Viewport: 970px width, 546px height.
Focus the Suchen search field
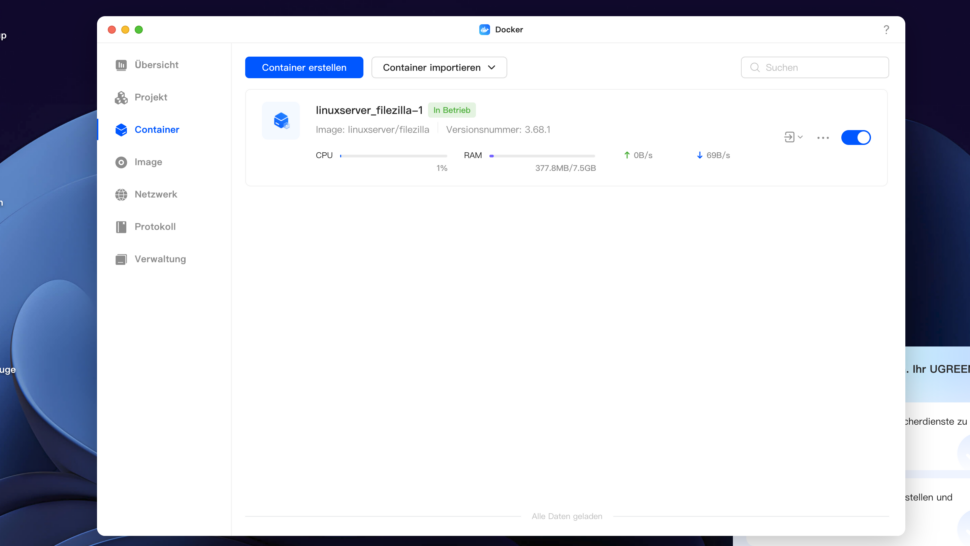815,67
